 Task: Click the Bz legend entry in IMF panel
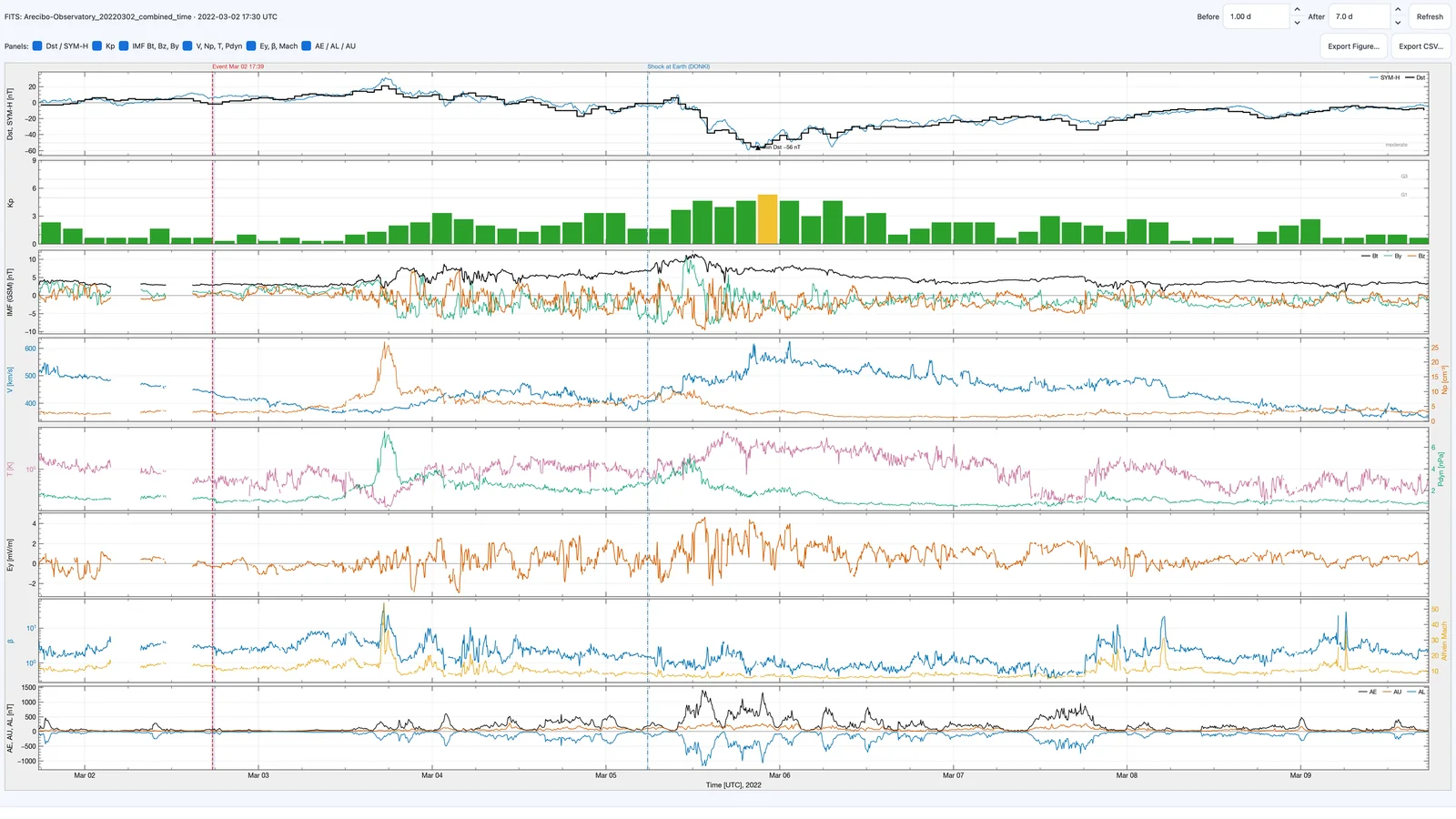(x=1416, y=256)
